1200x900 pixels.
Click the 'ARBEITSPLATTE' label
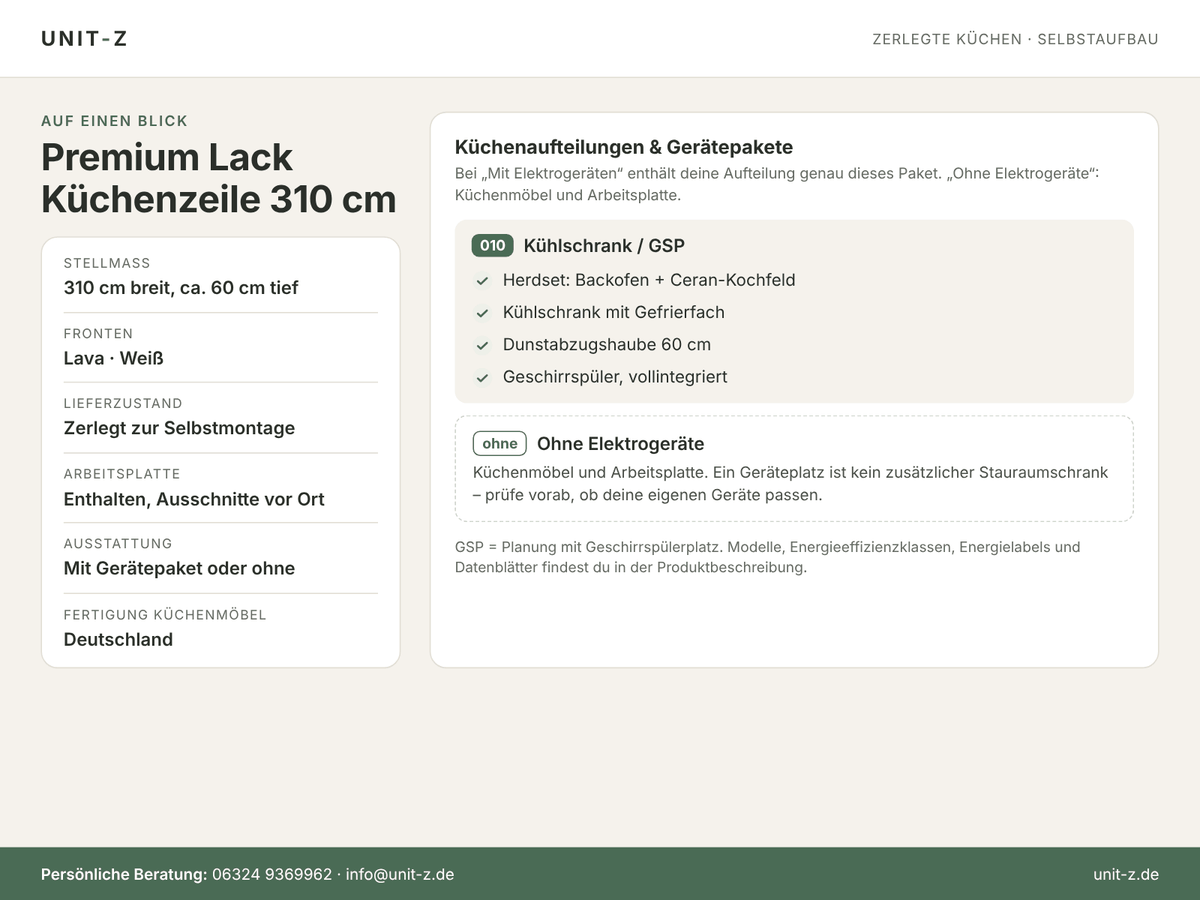[x=123, y=473]
